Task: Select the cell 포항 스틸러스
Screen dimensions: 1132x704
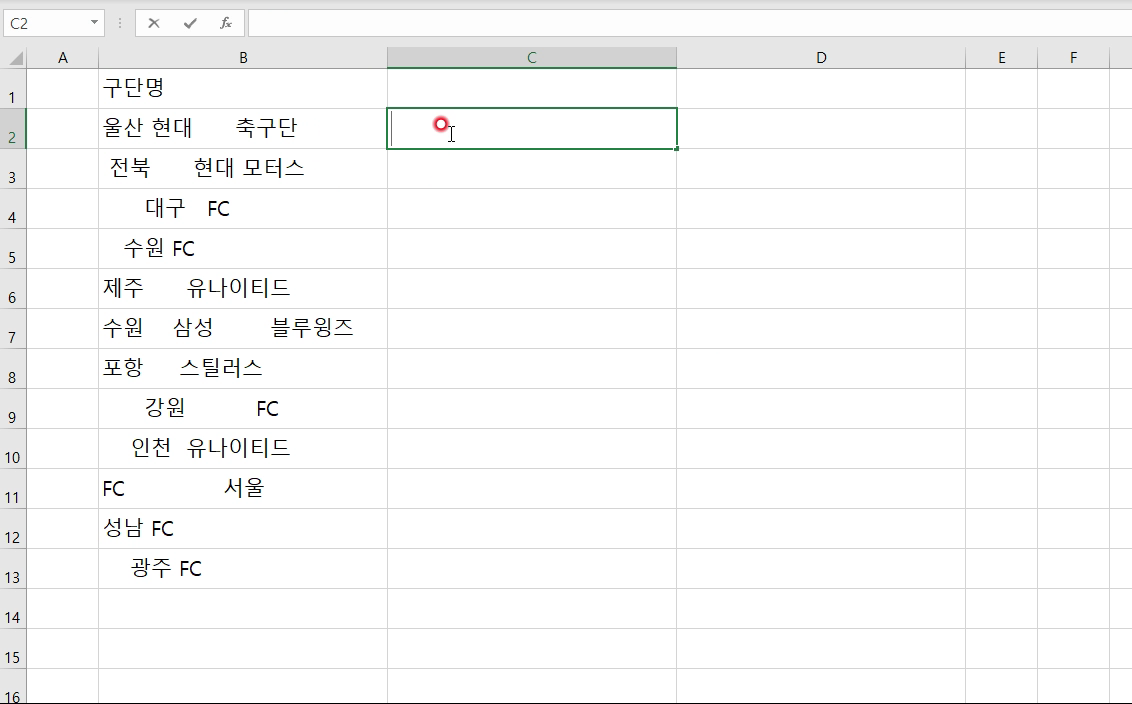Action: click(243, 369)
